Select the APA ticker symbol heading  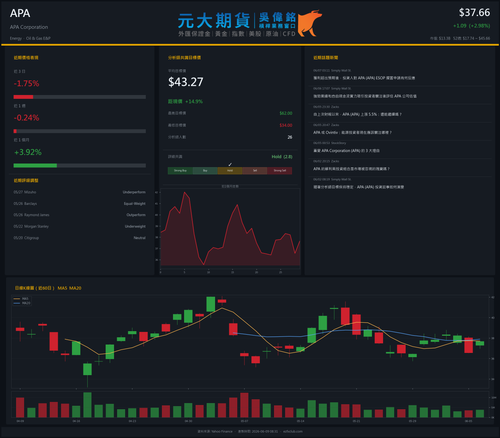(20, 13)
